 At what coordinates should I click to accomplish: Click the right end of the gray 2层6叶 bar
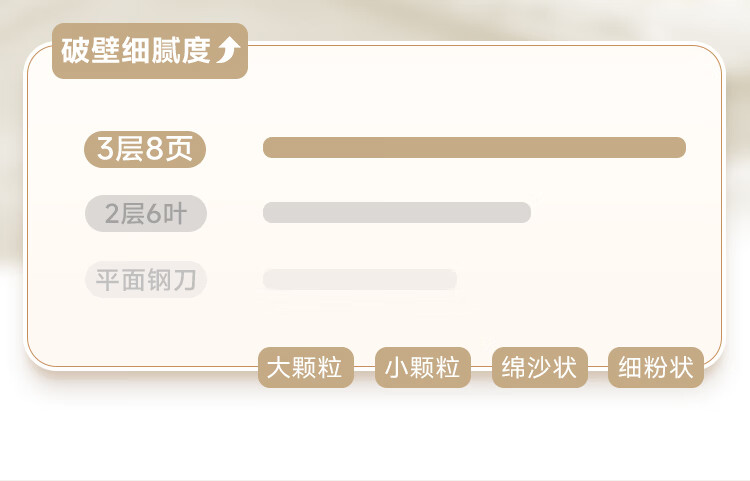523,212
